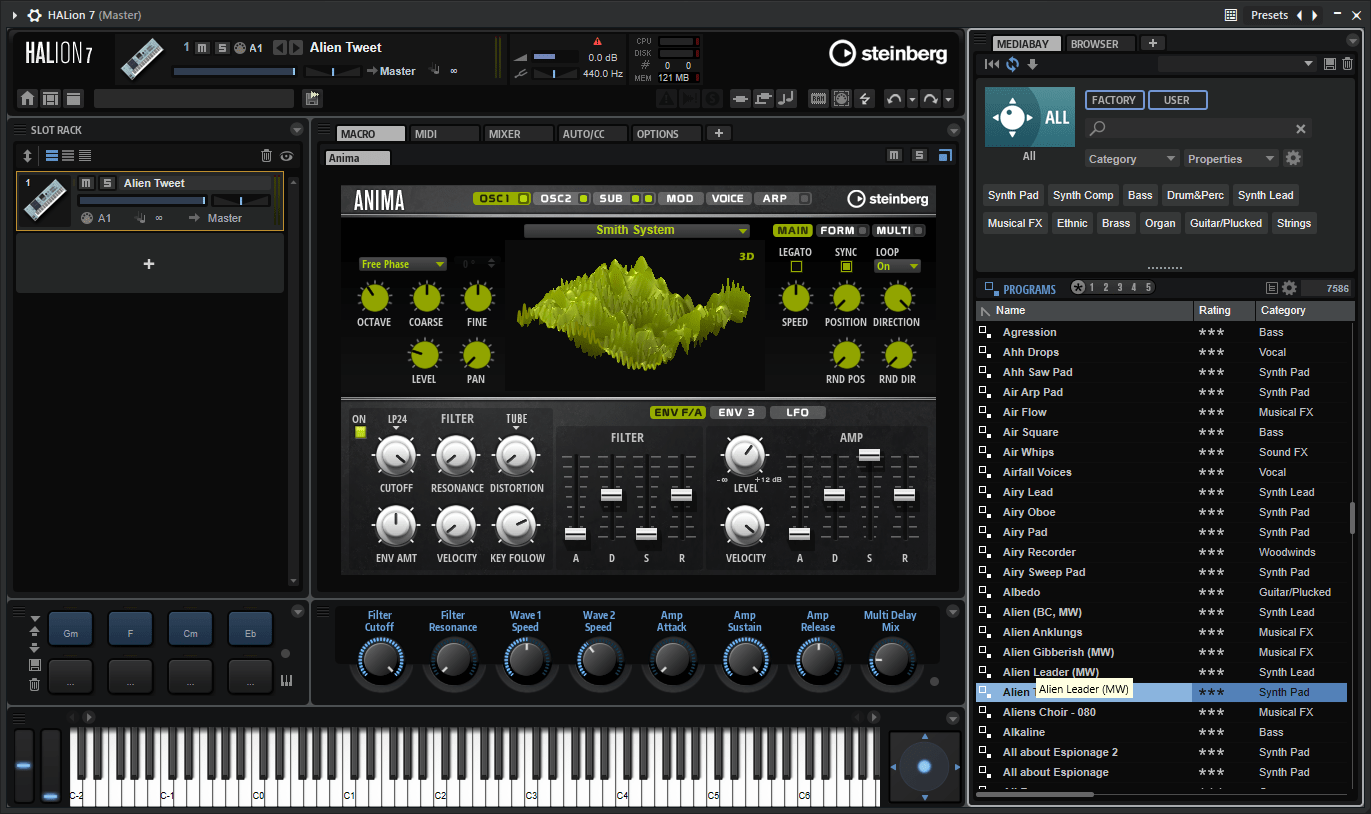
Task: Toggle the 3D wavetable view label
Action: point(746,256)
